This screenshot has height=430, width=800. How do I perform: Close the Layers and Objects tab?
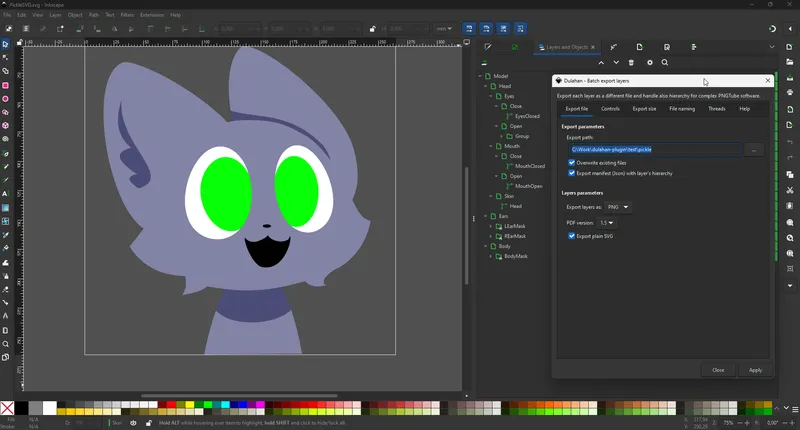pos(593,47)
